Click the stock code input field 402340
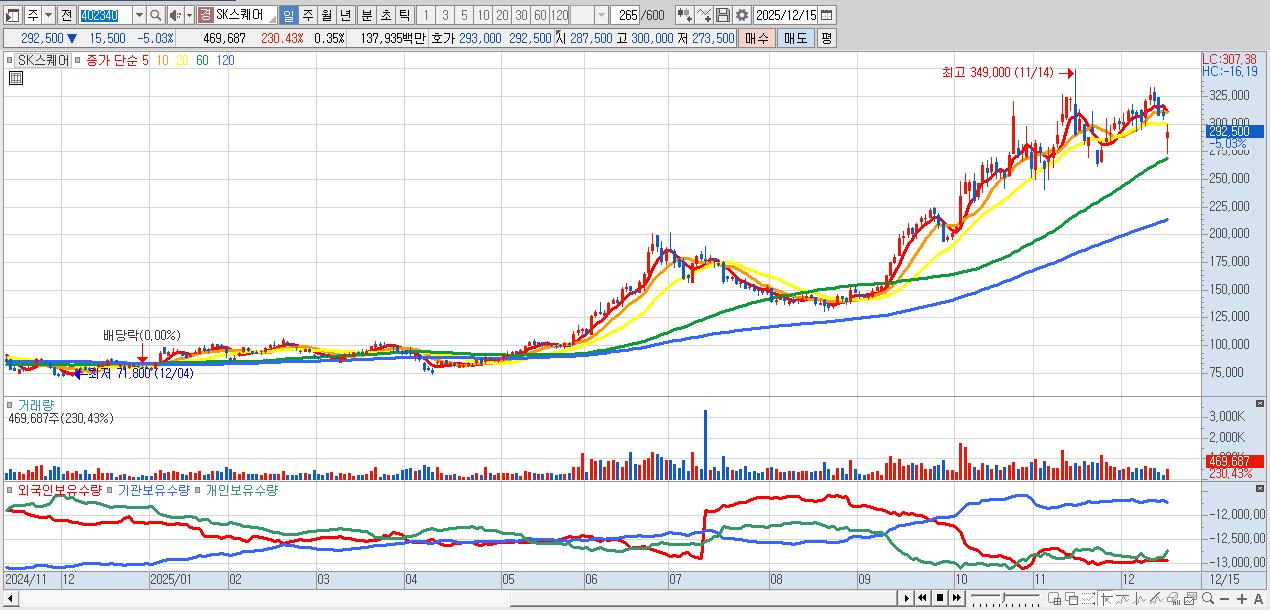1270x610 pixels. [104, 16]
